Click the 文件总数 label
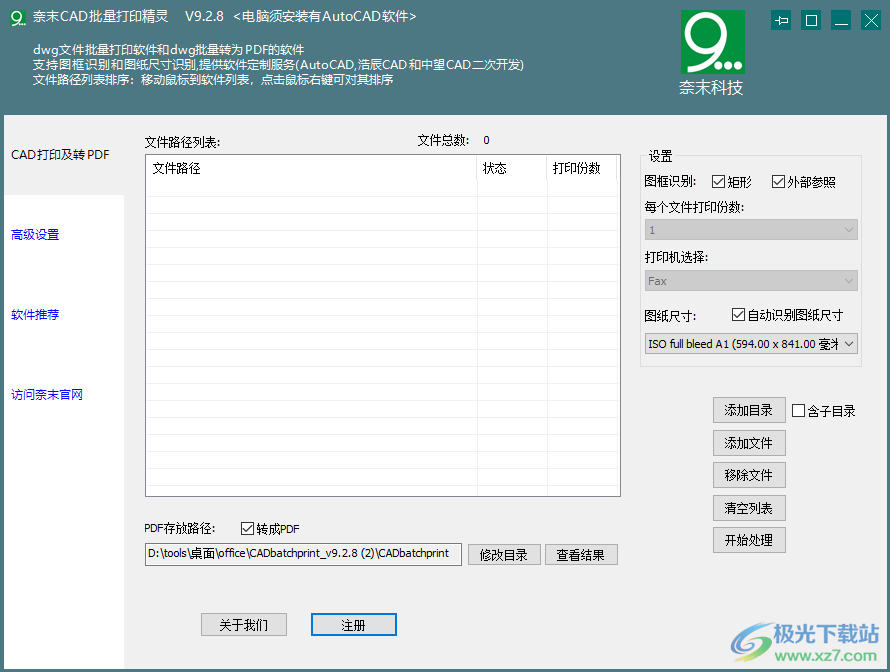This screenshot has width=890, height=672. point(443,140)
